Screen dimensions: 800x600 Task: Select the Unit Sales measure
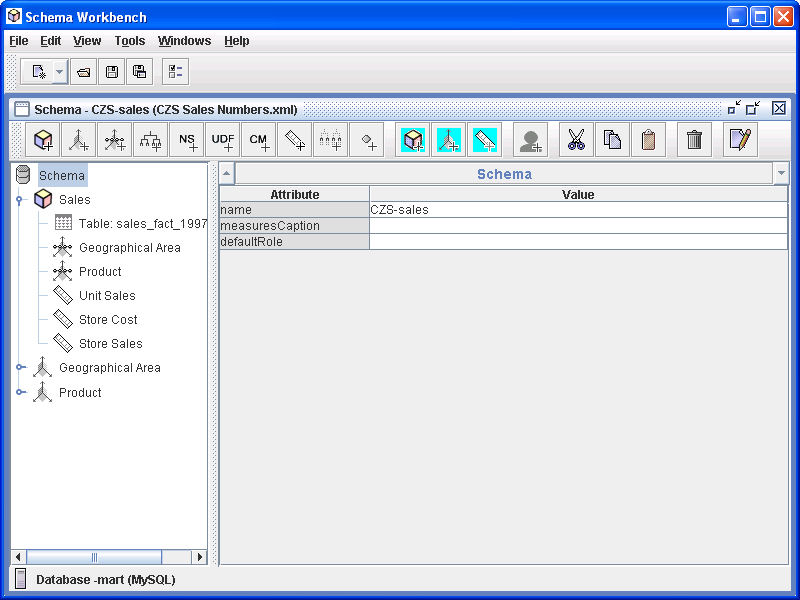(x=107, y=295)
